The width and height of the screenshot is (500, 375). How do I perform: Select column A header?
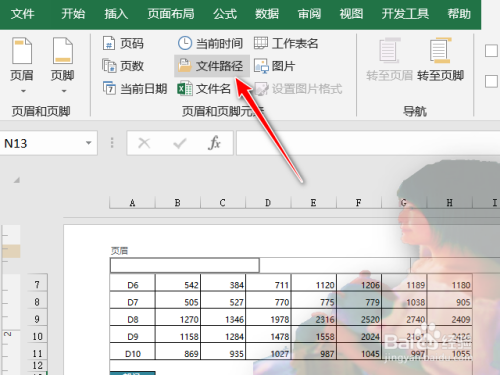point(132,203)
